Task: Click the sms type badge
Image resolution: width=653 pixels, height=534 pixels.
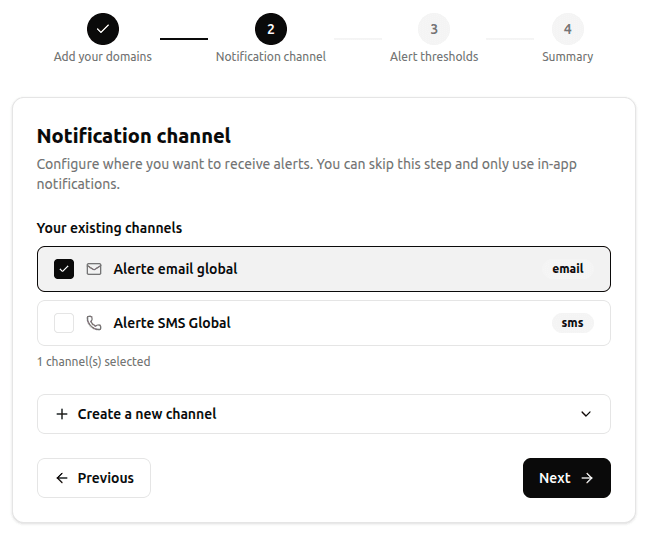Action: [x=573, y=323]
